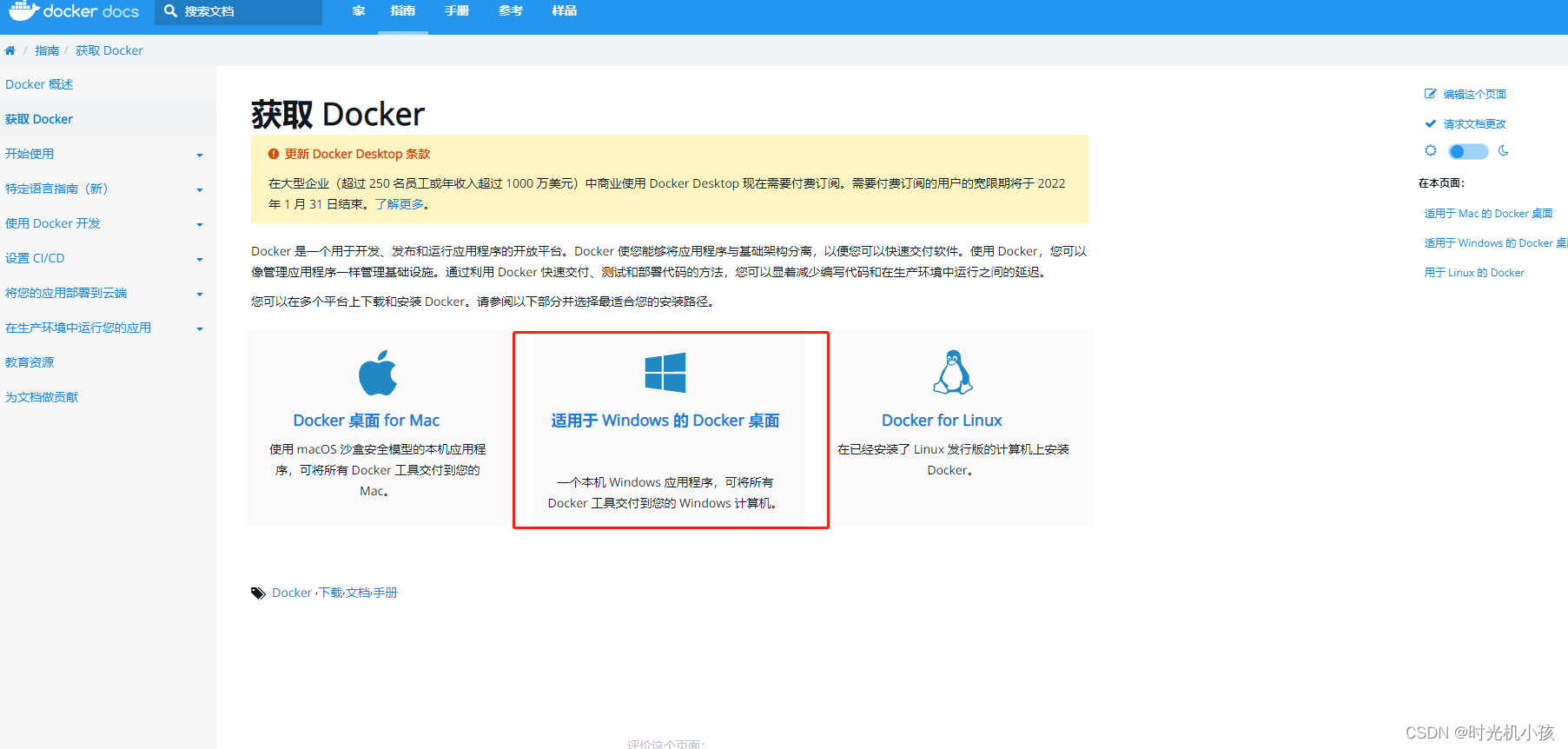
Task: Open Docker 桌面 for Mac link
Action: (367, 421)
